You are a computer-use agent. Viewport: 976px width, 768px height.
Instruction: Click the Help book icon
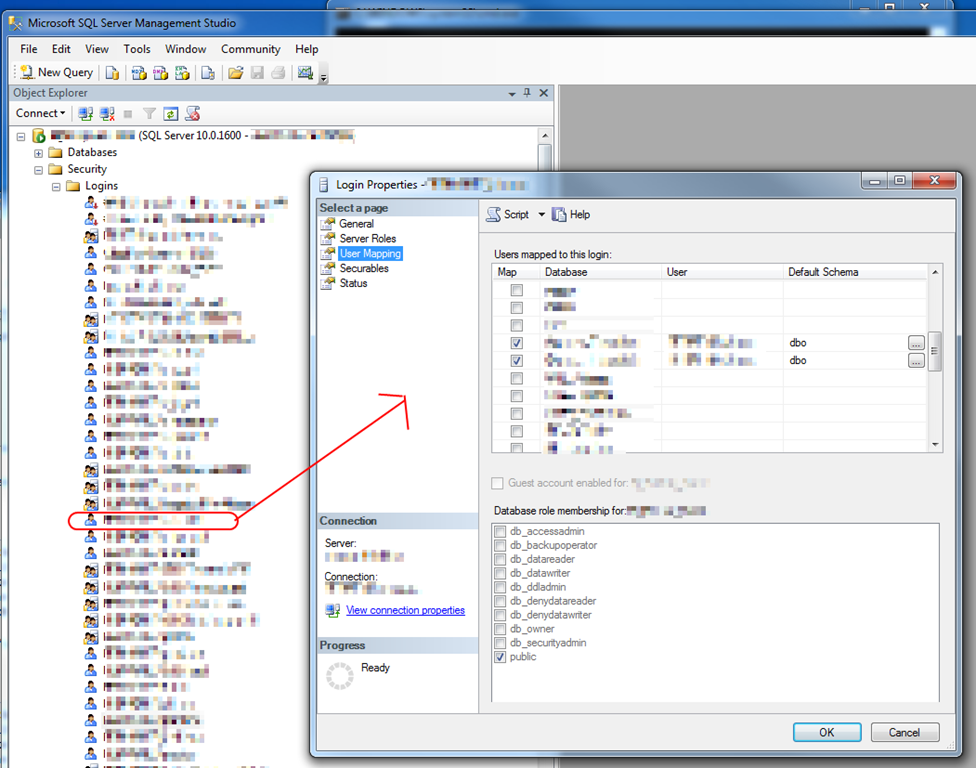(559, 215)
